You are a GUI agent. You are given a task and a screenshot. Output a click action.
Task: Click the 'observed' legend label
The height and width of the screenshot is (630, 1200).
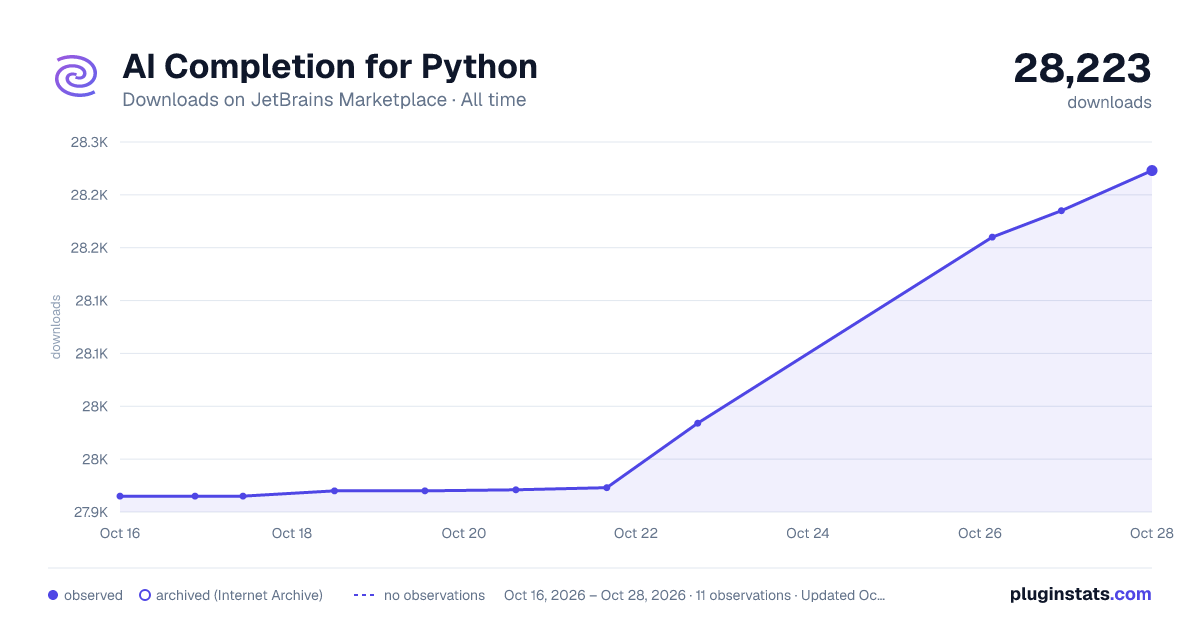93,595
